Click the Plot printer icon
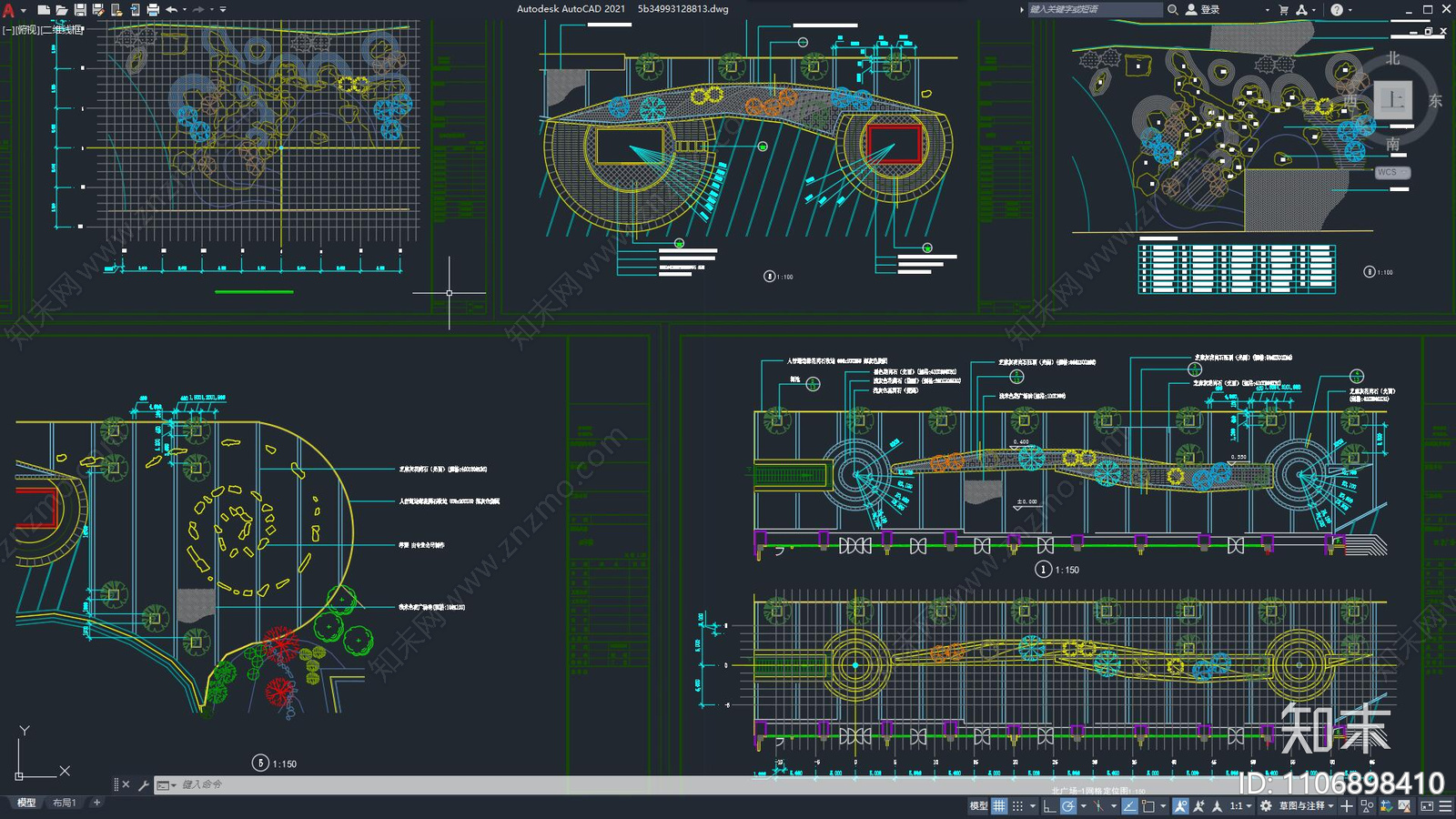 tap(153, 9)
